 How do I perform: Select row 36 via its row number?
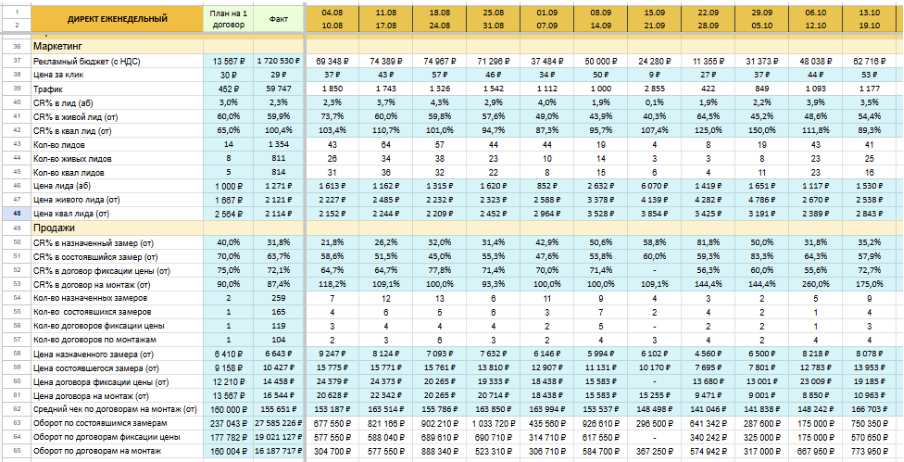16,46
